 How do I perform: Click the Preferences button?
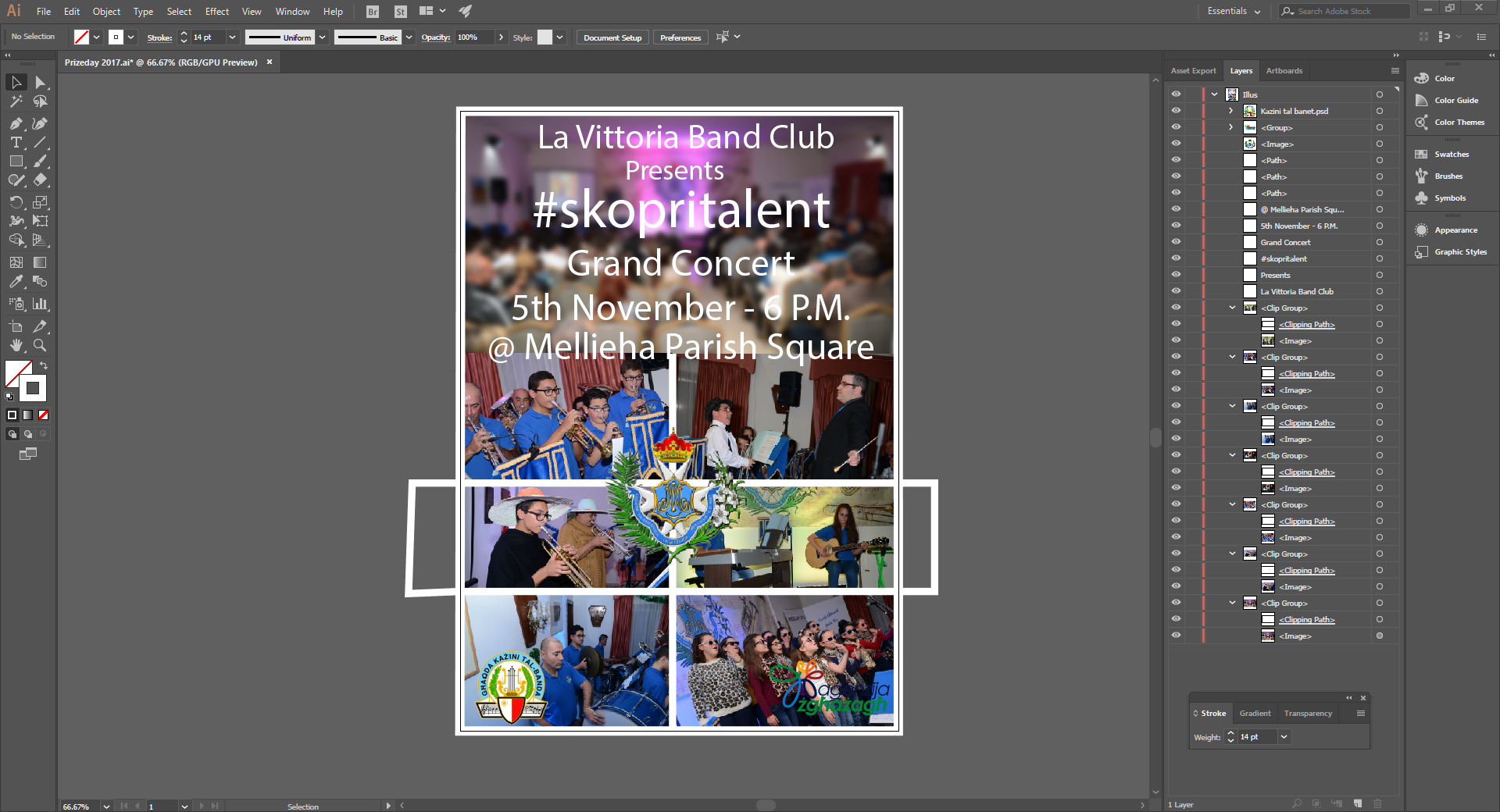pyautogui.click(x=680, y=37)
